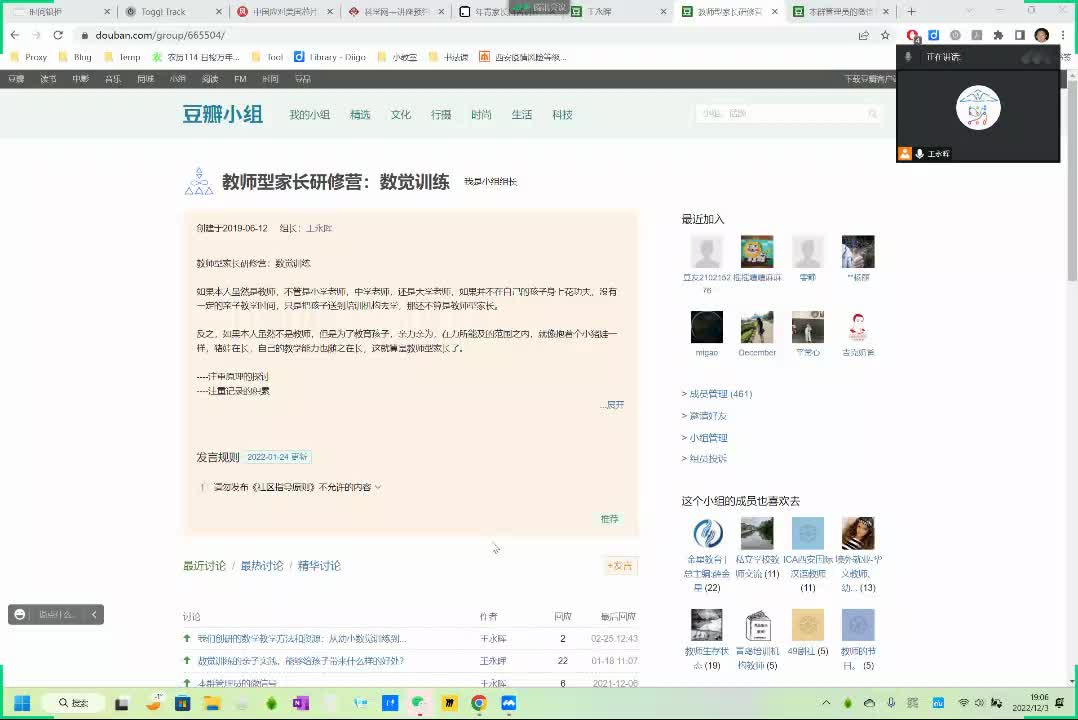
Task: Open the Library - Diigo bookmark
Action: (330, 57)
